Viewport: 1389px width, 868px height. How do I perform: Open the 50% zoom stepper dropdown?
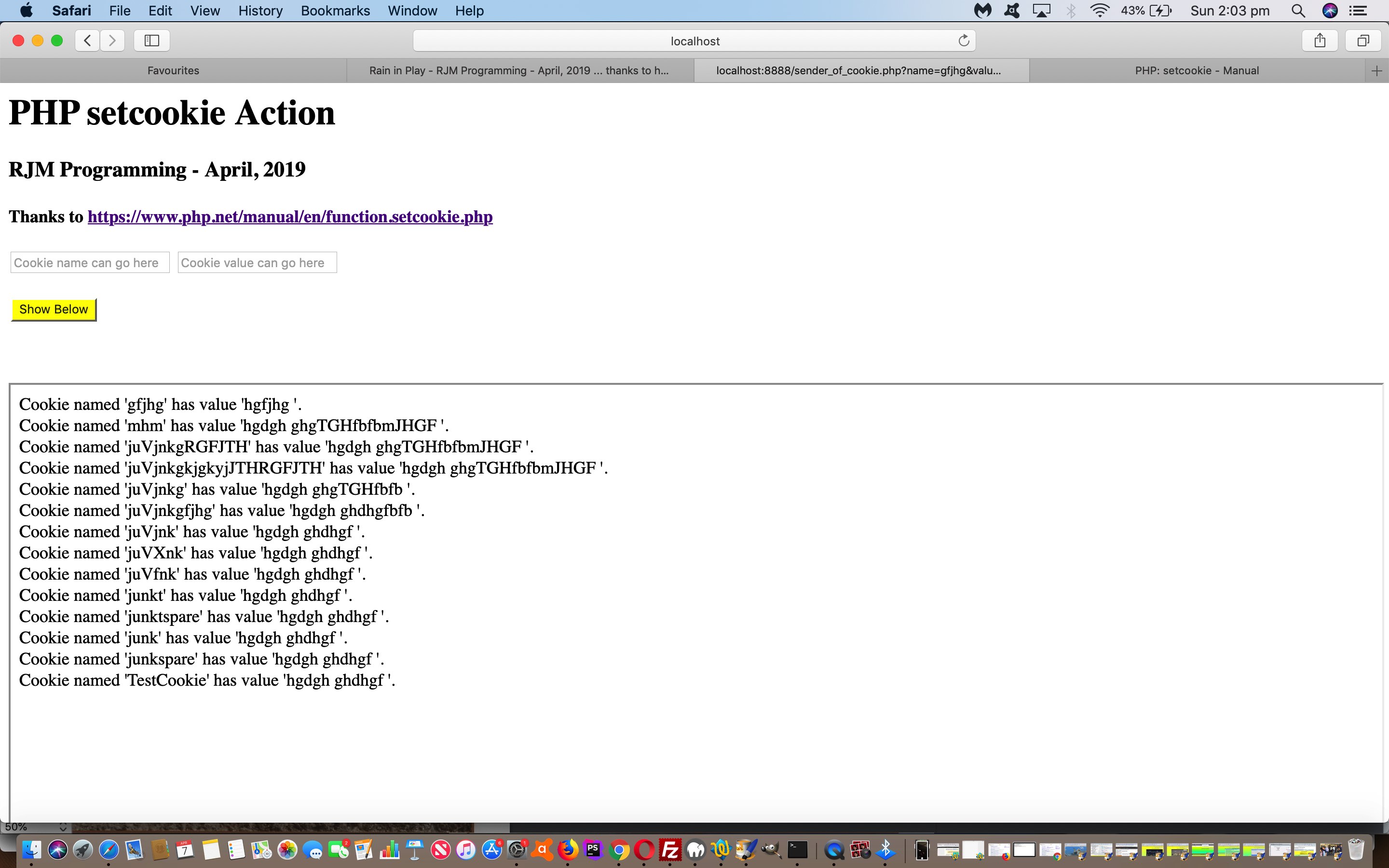63,827
